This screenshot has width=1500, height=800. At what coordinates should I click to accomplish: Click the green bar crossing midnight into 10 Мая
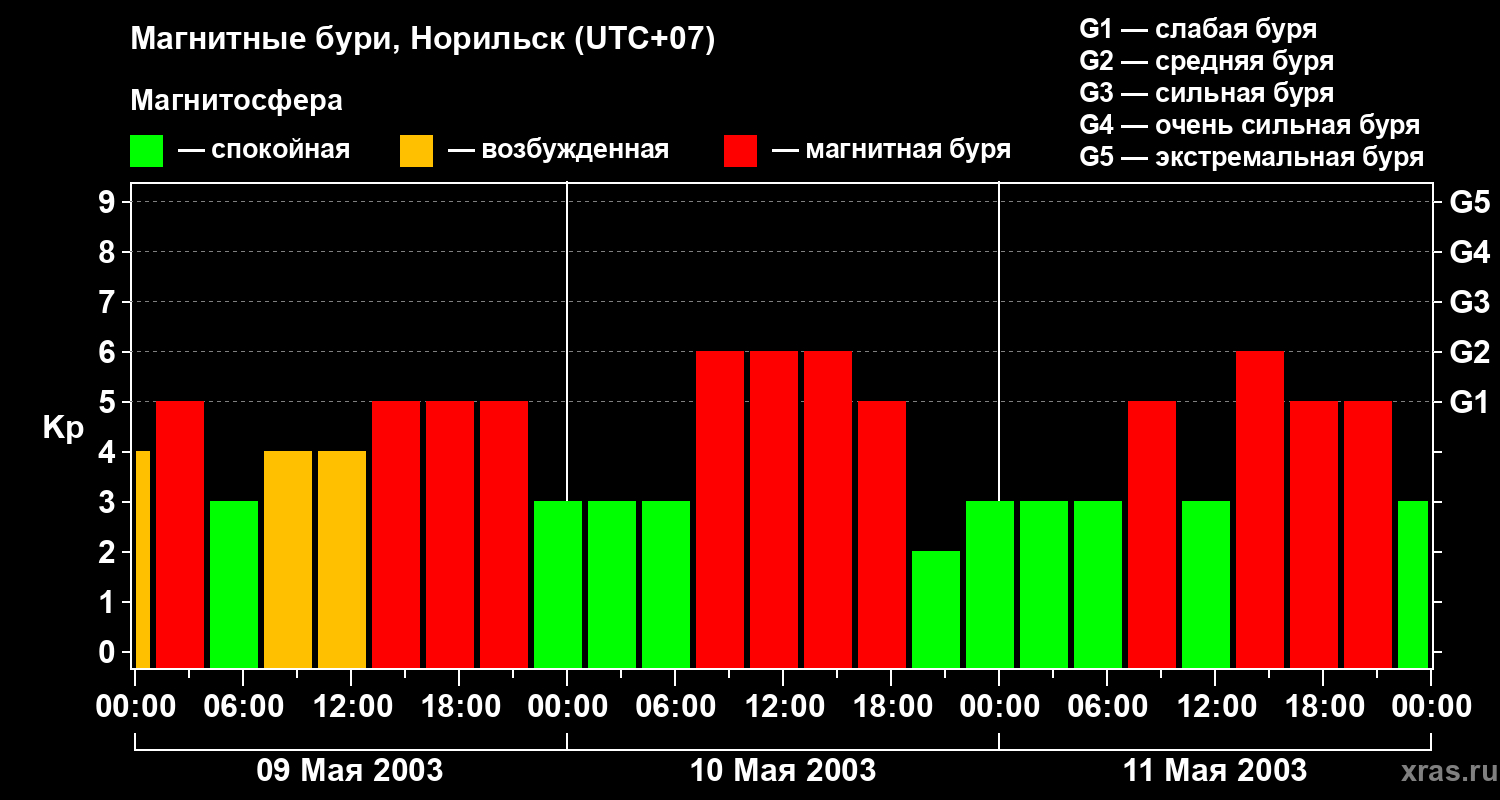tap(558, 585)
